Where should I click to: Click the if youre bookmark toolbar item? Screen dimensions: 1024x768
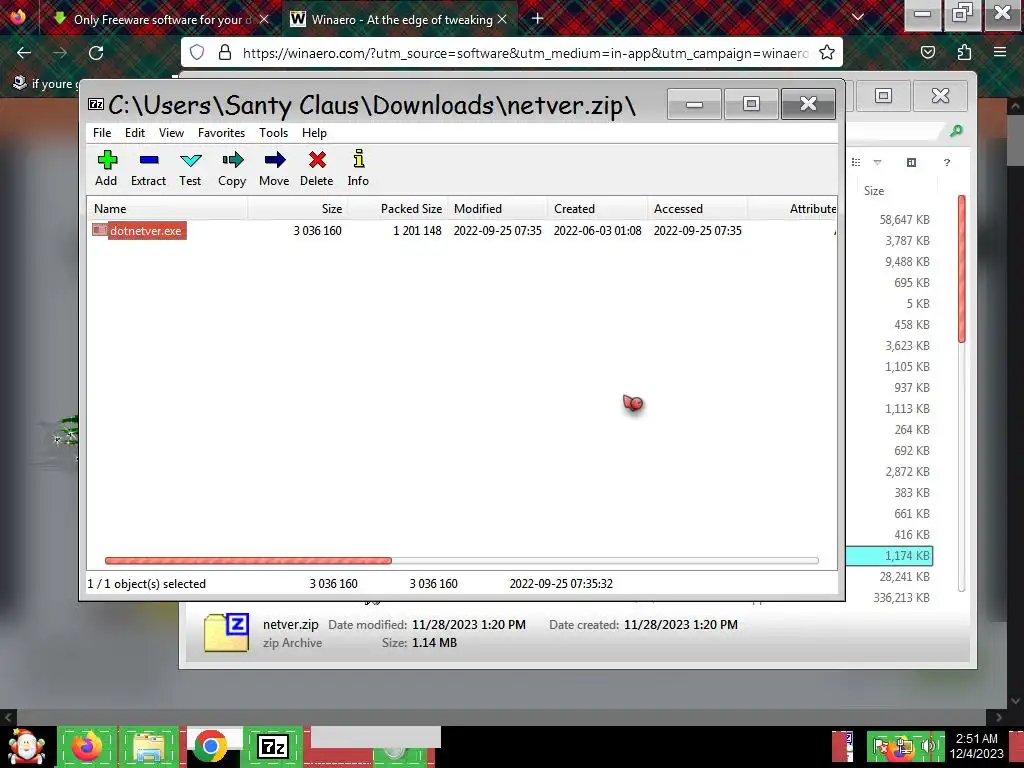44,84
